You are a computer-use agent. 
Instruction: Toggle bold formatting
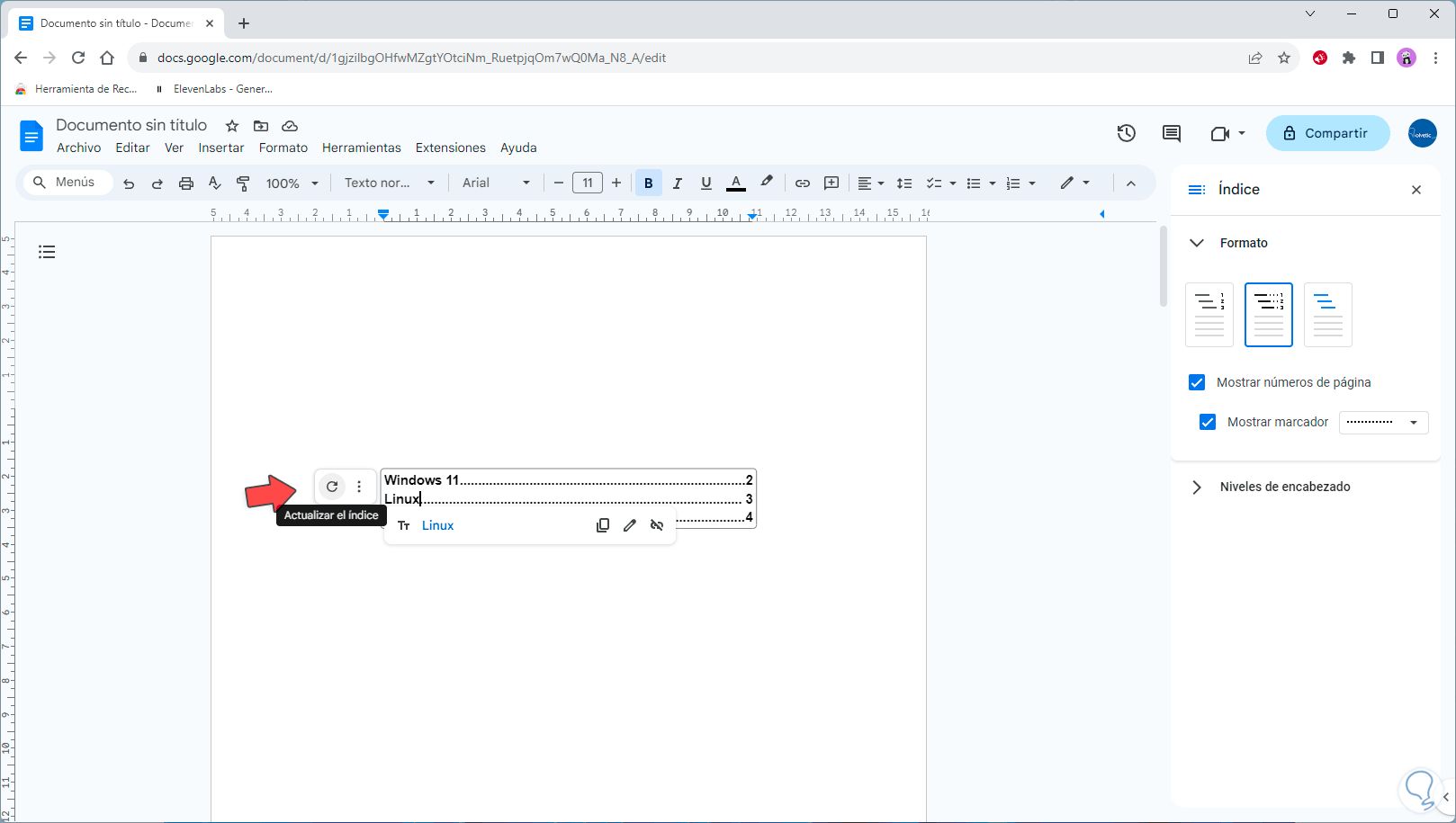pyautogui.click(x=649, y=183)
